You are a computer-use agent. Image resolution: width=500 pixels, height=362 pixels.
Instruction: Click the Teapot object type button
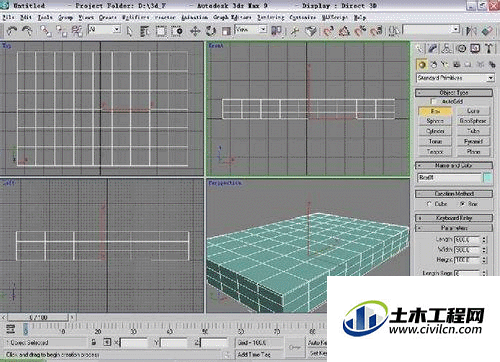435,152
